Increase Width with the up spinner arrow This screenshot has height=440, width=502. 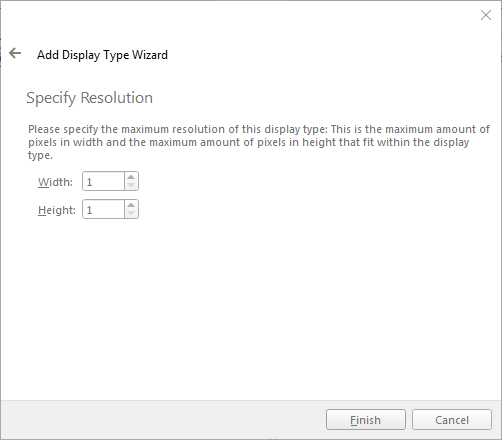131,177
